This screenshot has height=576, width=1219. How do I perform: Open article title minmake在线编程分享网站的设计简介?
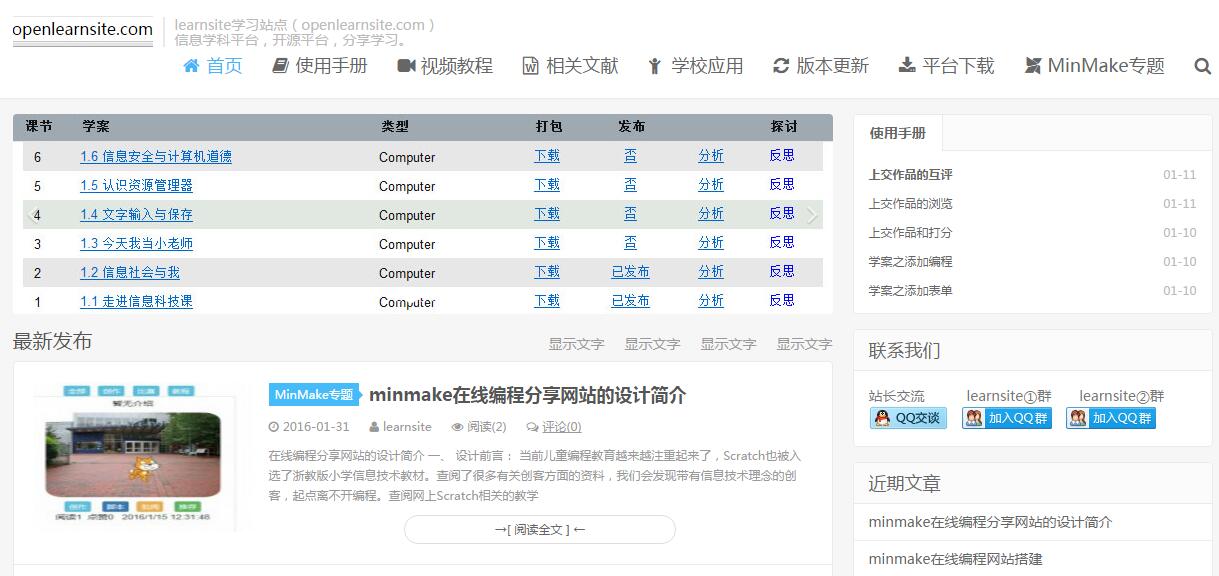[x=528, y=395]
